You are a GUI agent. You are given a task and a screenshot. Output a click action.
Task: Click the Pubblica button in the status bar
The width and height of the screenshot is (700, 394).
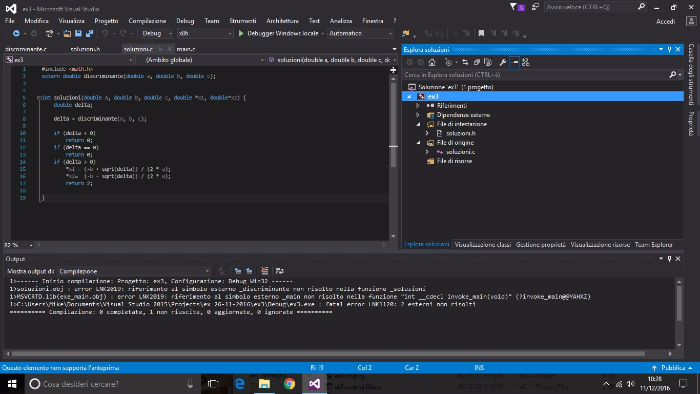tap(672, 368)
